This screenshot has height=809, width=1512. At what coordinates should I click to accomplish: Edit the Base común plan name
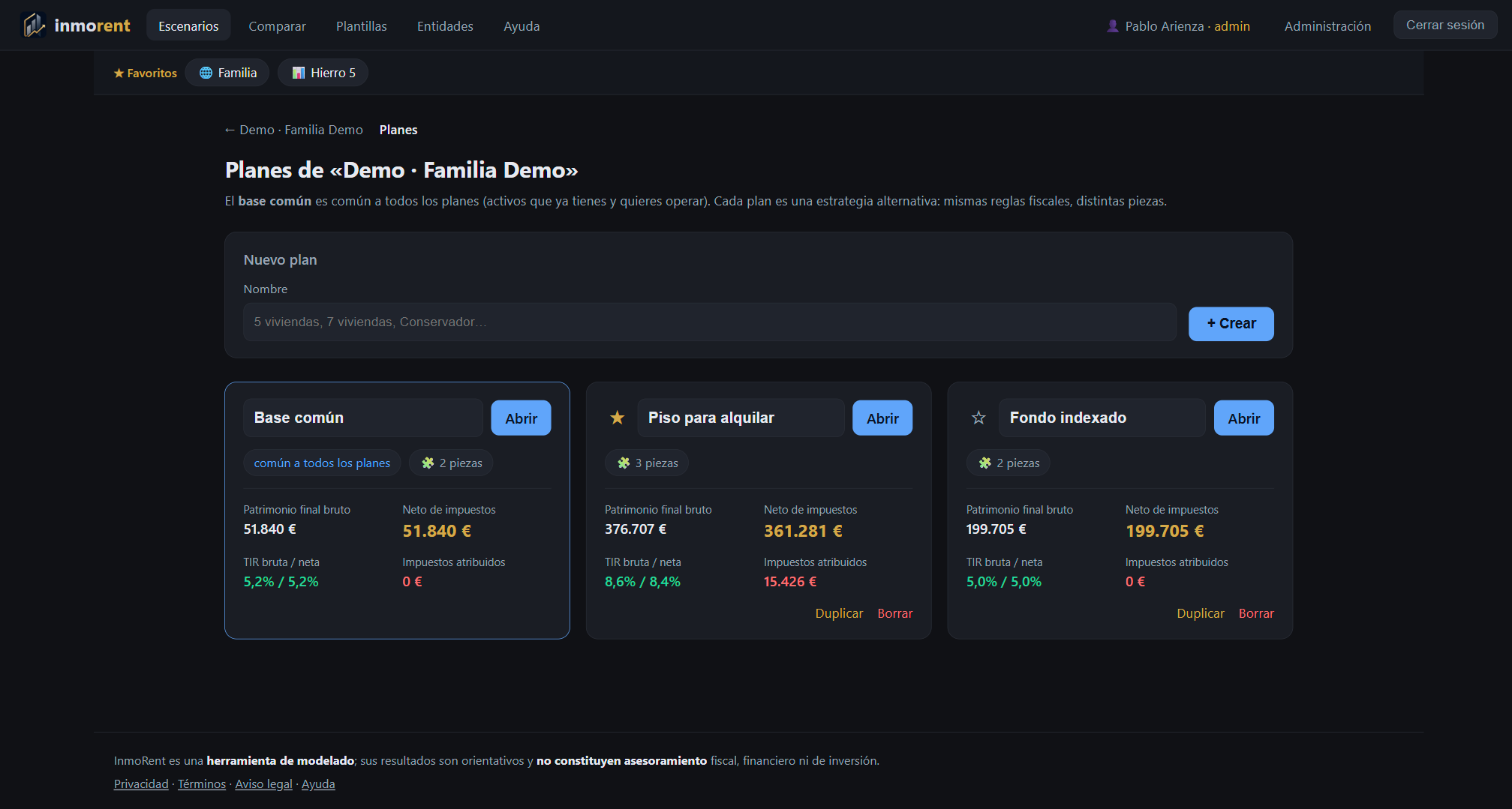[363, 418]
